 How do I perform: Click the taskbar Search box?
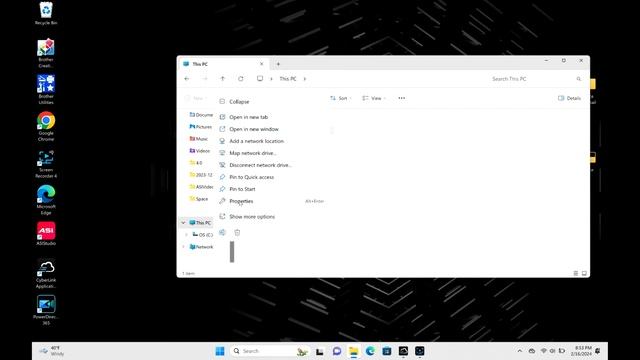tap(270, 351)
